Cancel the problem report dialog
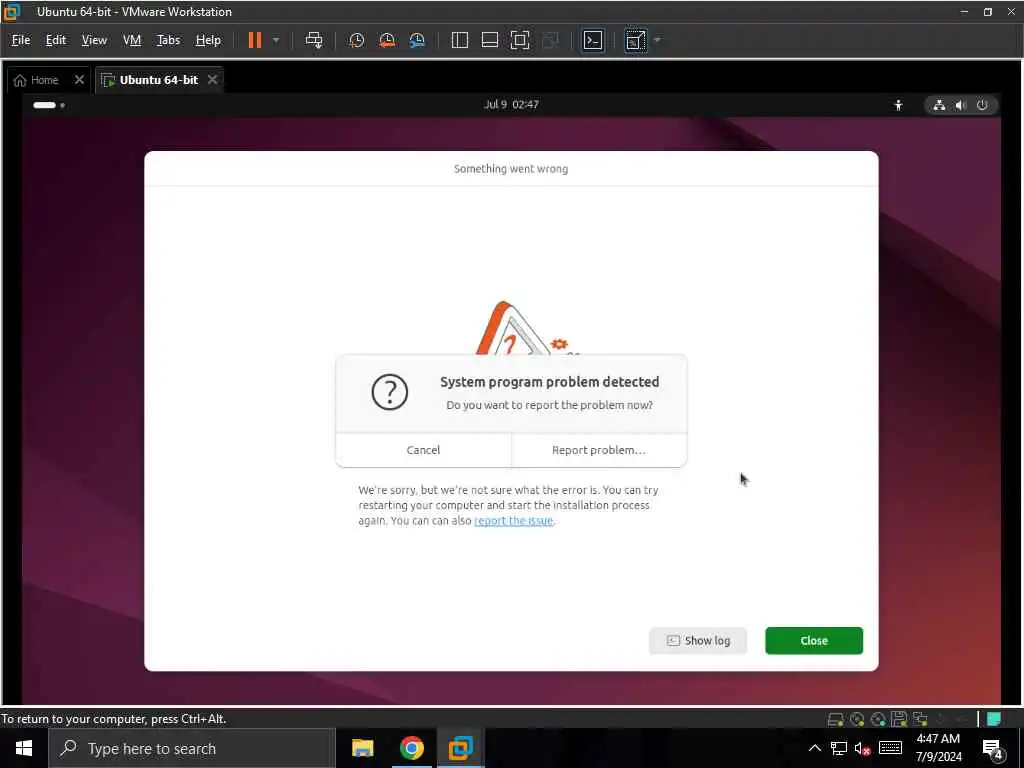Image resolution: width=1024 pixels, height=768 pixels. point(423,450)
